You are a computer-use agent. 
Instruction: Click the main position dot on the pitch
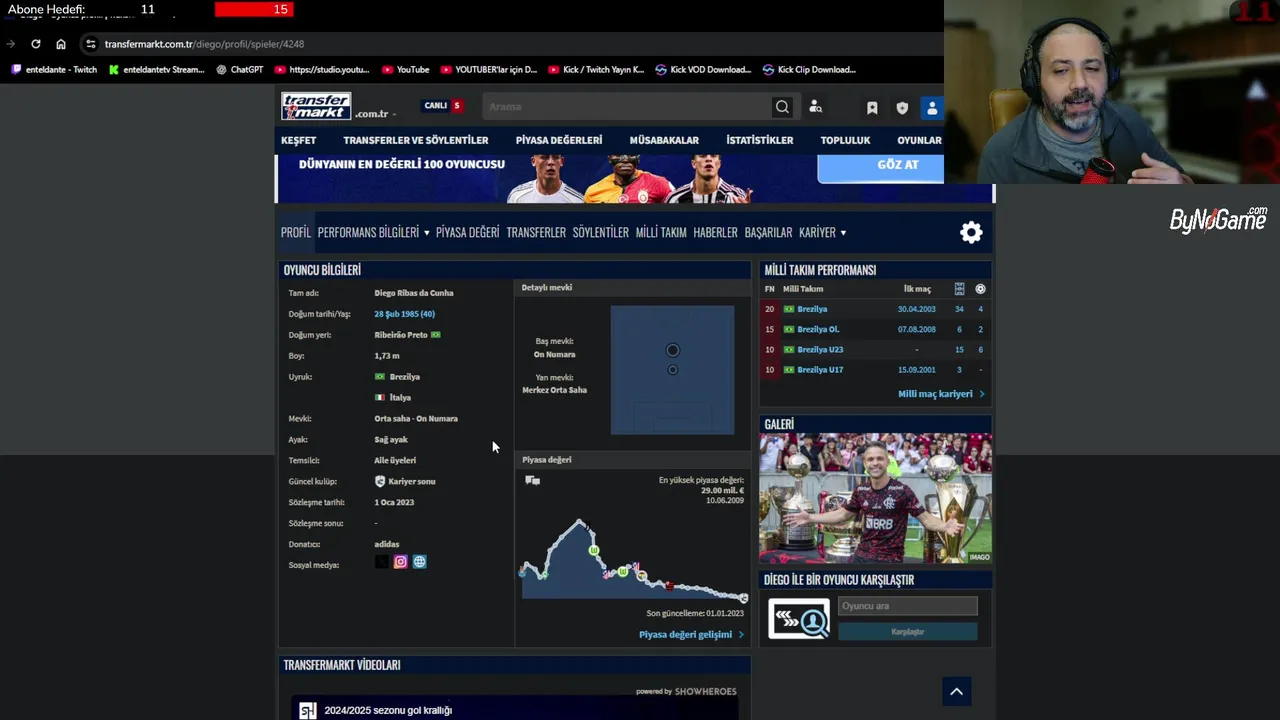672,350
